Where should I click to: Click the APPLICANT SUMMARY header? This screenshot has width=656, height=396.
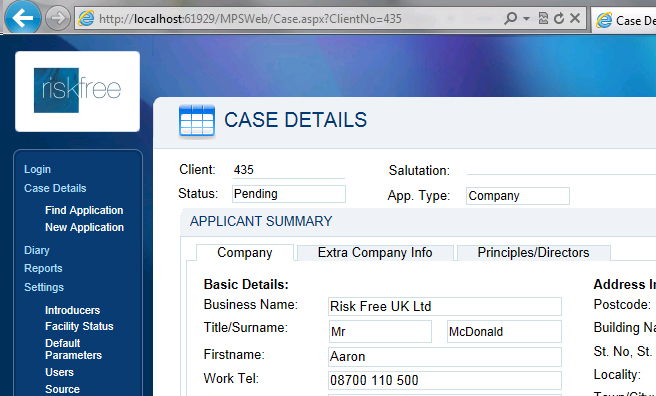[x=261, y=221]
